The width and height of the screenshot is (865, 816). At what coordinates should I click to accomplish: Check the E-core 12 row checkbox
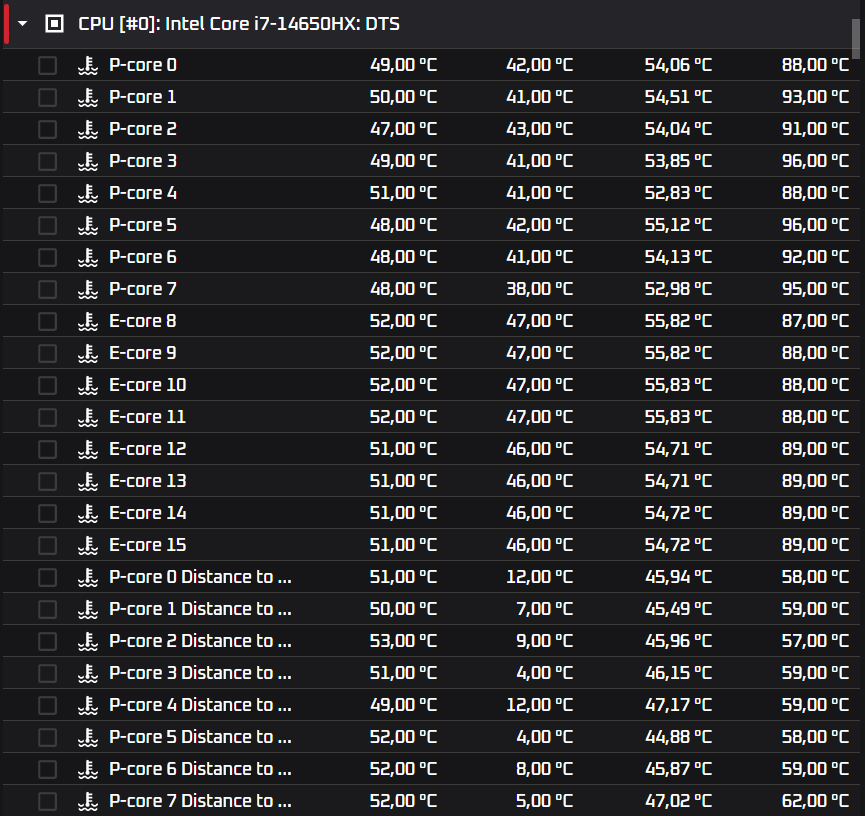point(47,449)
